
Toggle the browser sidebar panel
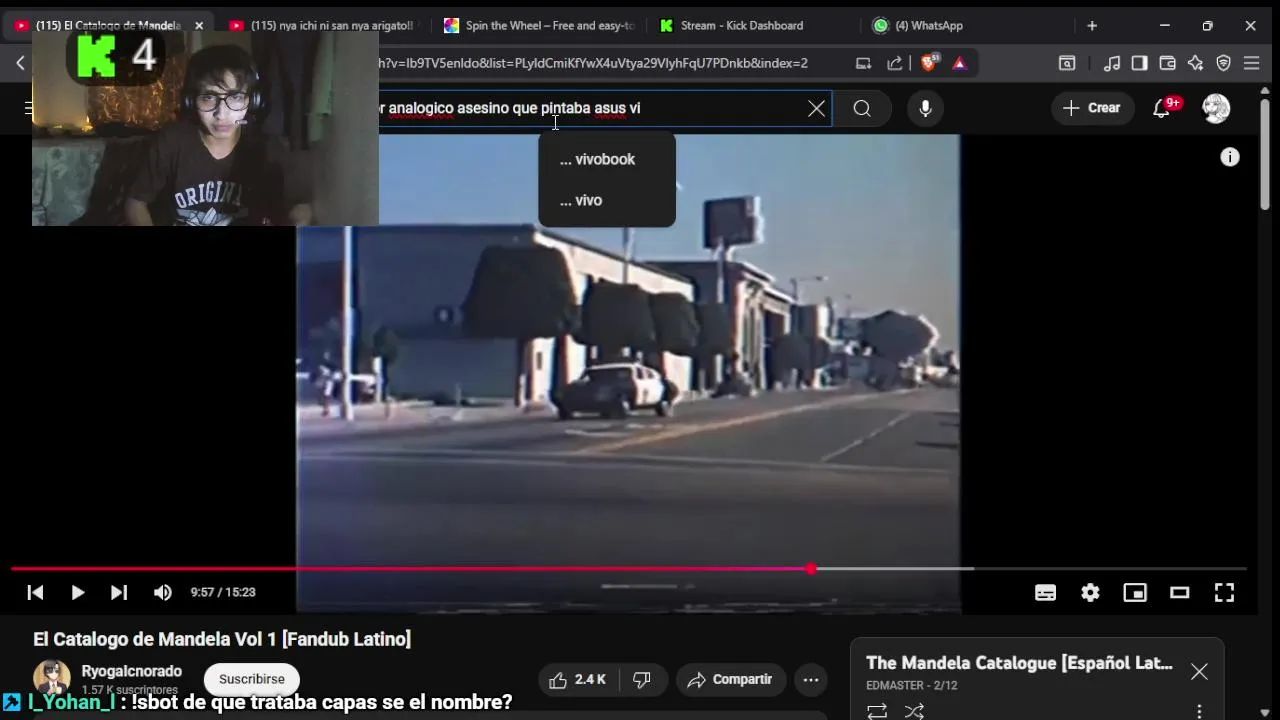pyautogui.click(x=1139, y=63)
